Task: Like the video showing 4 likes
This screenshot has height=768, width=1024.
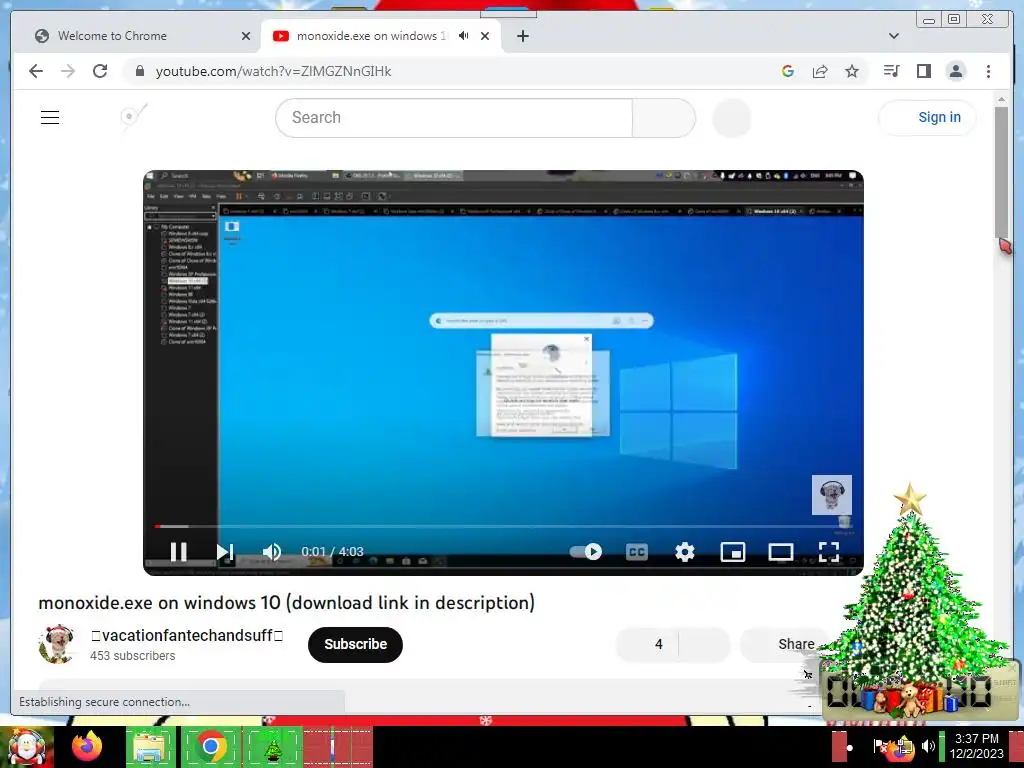Action: pos(647,645)
